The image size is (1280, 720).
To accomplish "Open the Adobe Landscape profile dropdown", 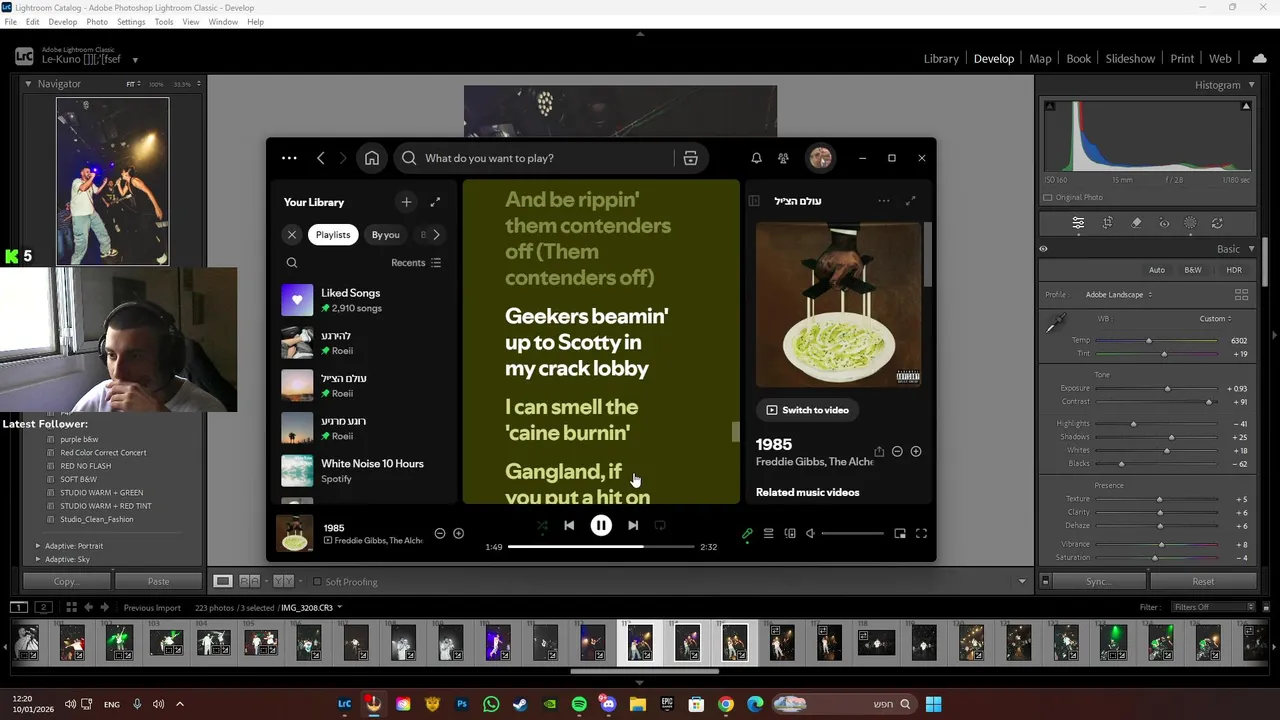I will tap(1119, 295).
